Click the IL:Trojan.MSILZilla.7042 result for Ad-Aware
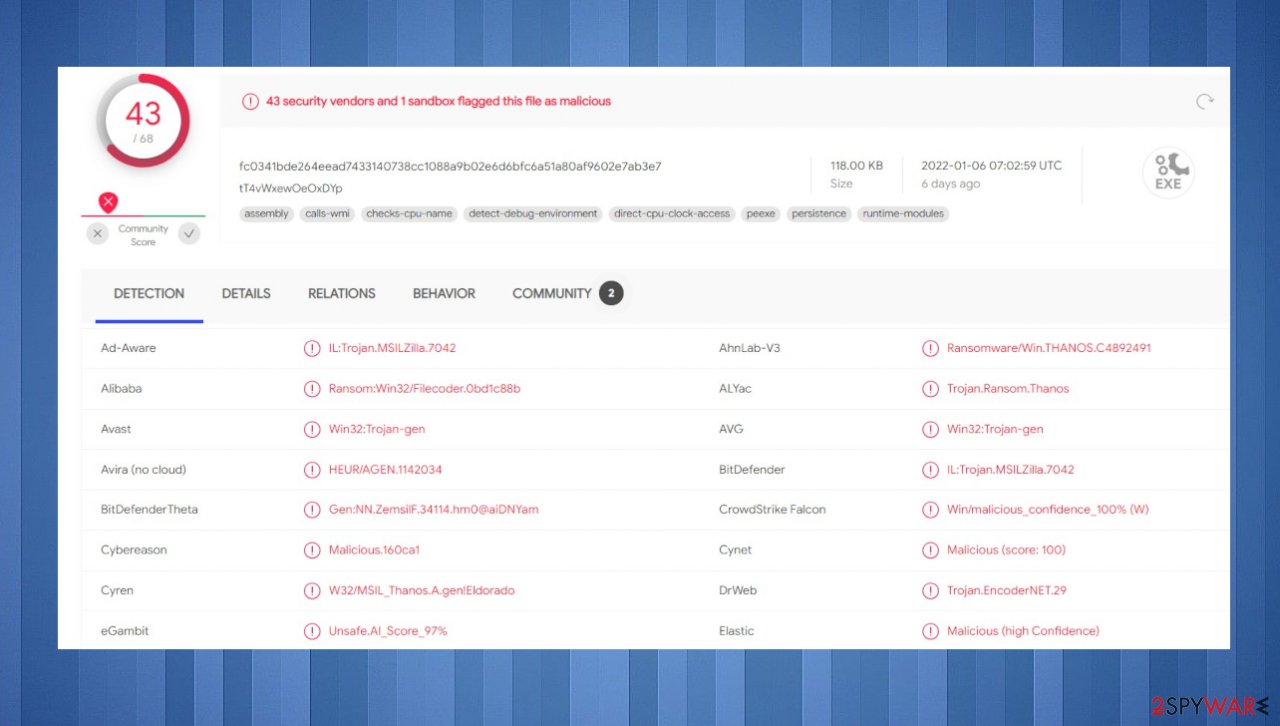This screenshot has height=726, width=1280. 392,348
